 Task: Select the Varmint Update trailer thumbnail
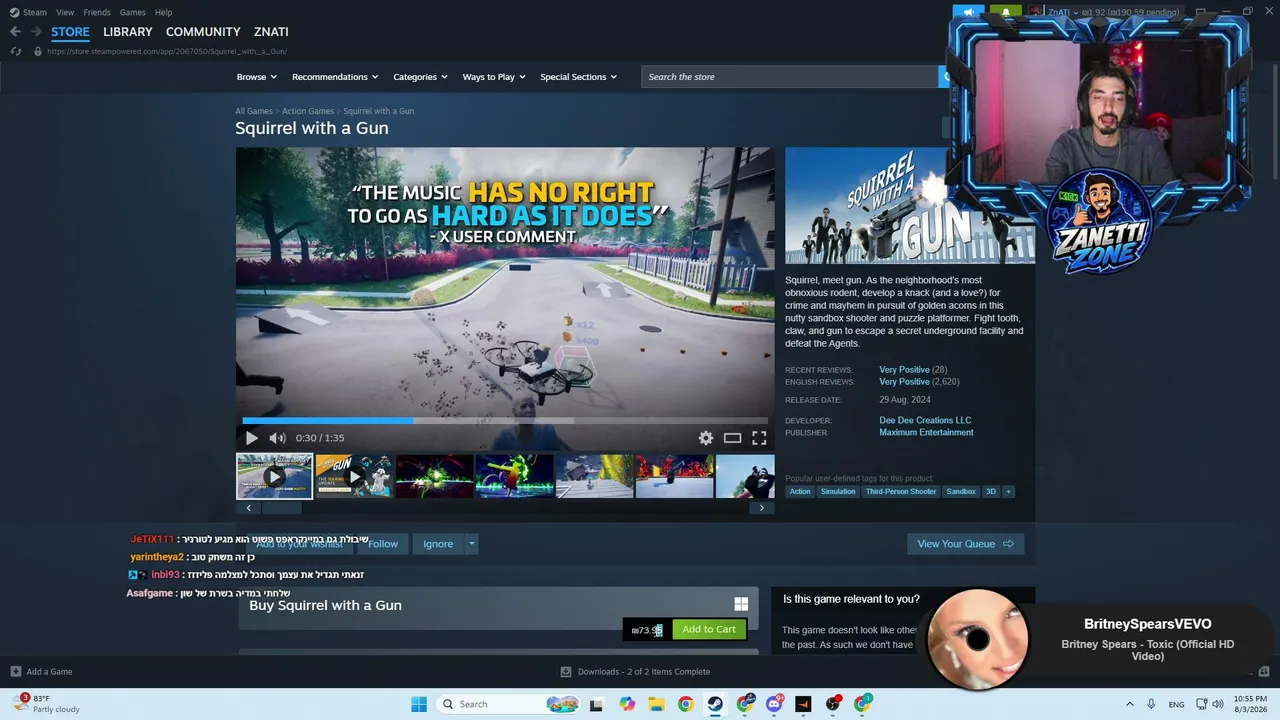354,476
